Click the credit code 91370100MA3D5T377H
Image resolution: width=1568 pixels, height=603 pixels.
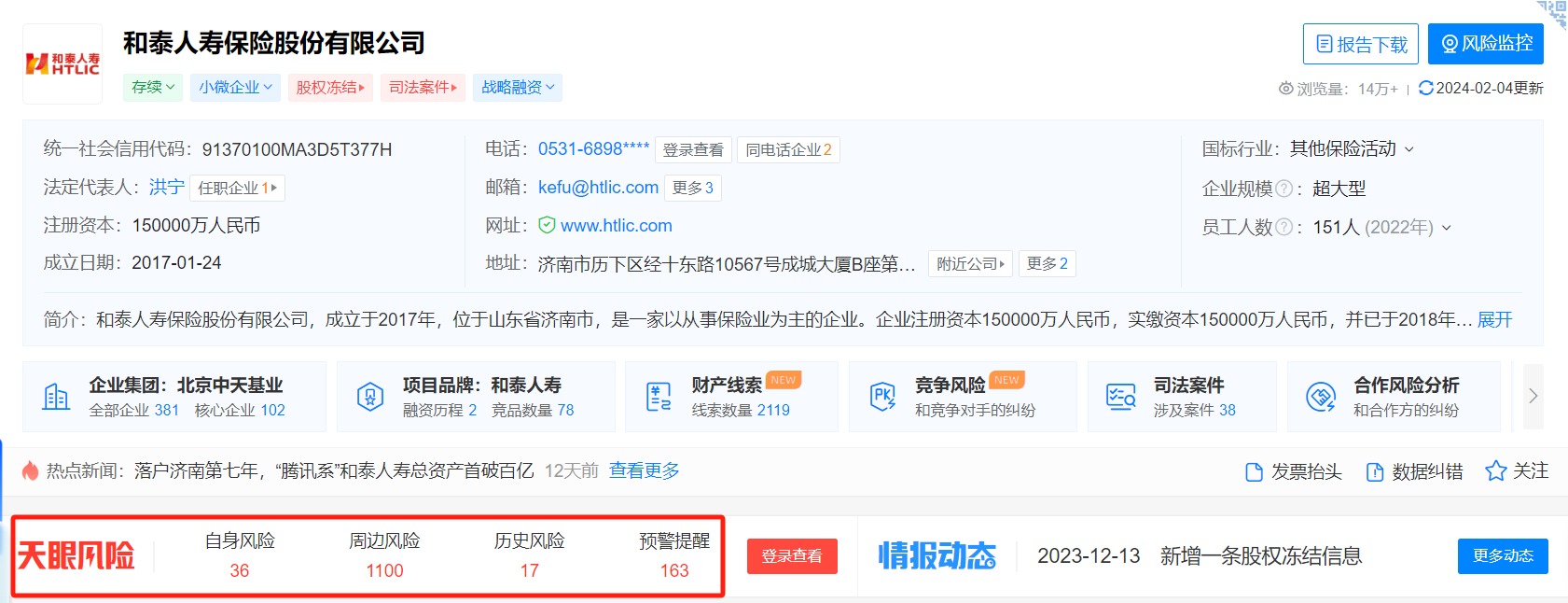coord(297,149)
